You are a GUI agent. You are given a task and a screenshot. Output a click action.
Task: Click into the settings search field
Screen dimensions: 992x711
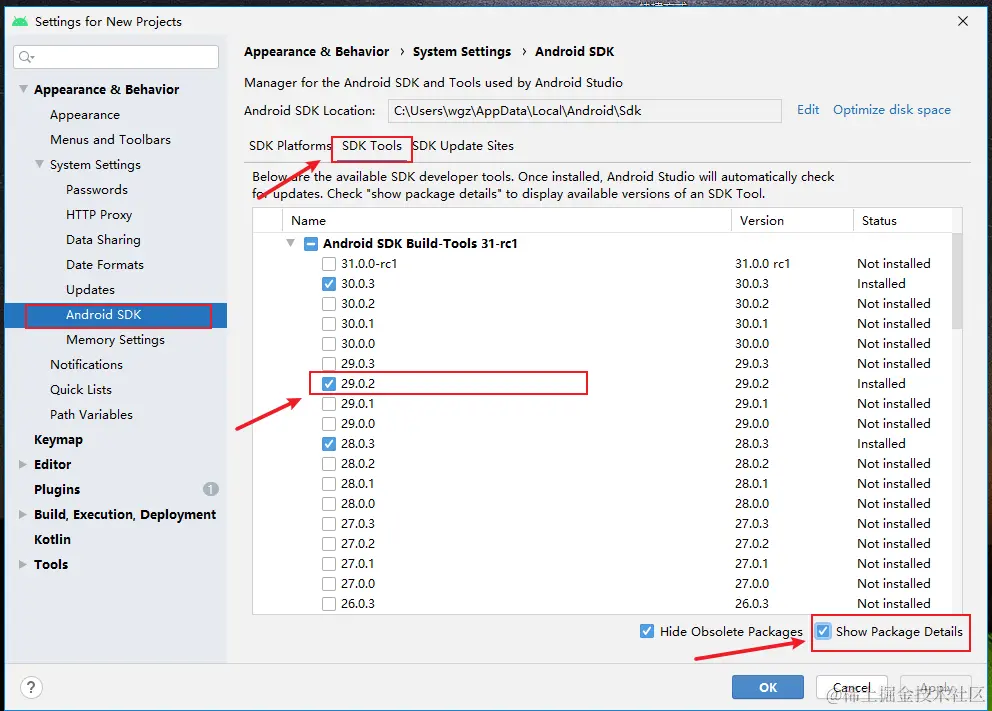tap(116, 57)
